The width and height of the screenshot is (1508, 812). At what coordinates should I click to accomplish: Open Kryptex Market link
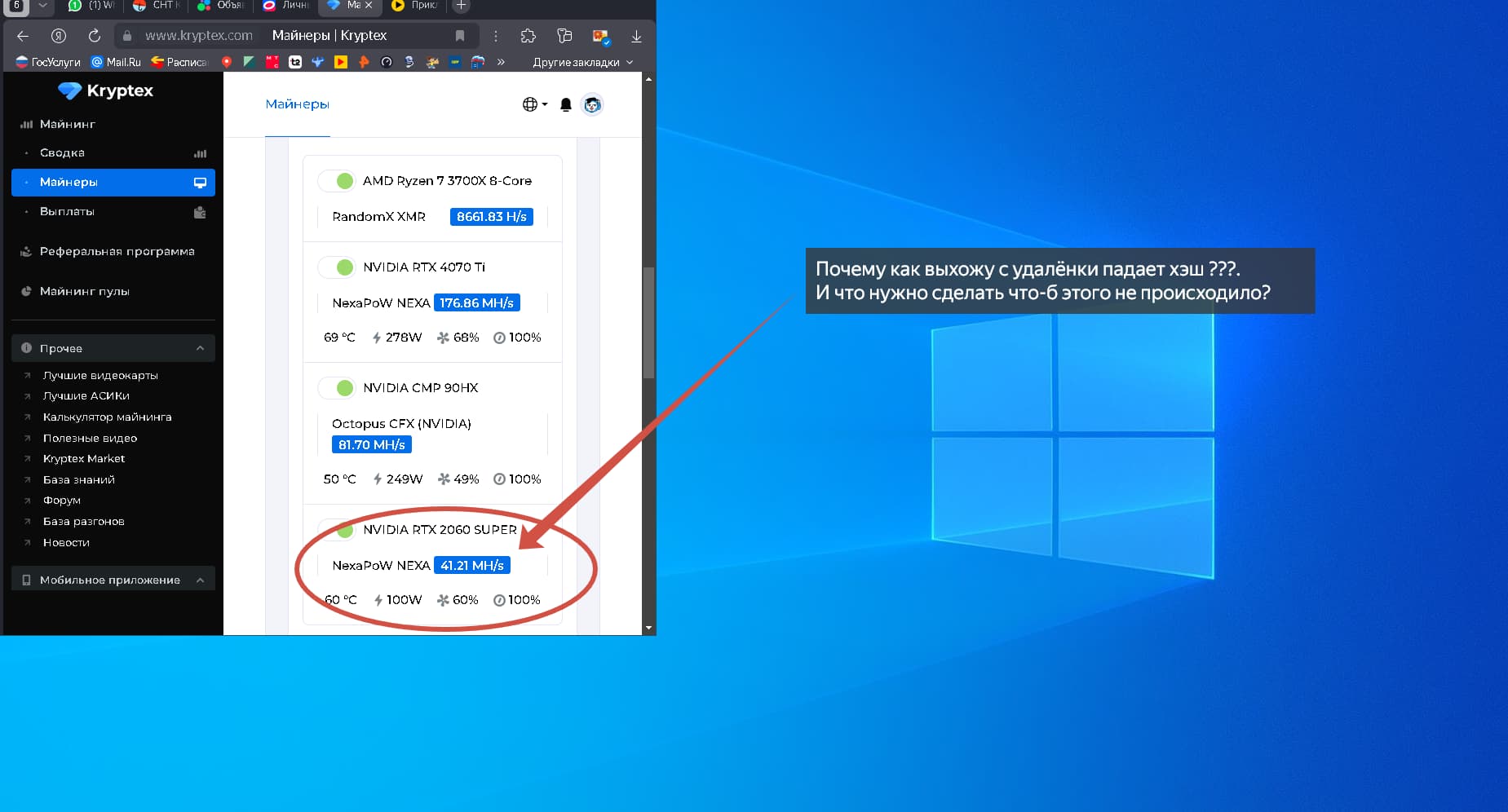83,459
